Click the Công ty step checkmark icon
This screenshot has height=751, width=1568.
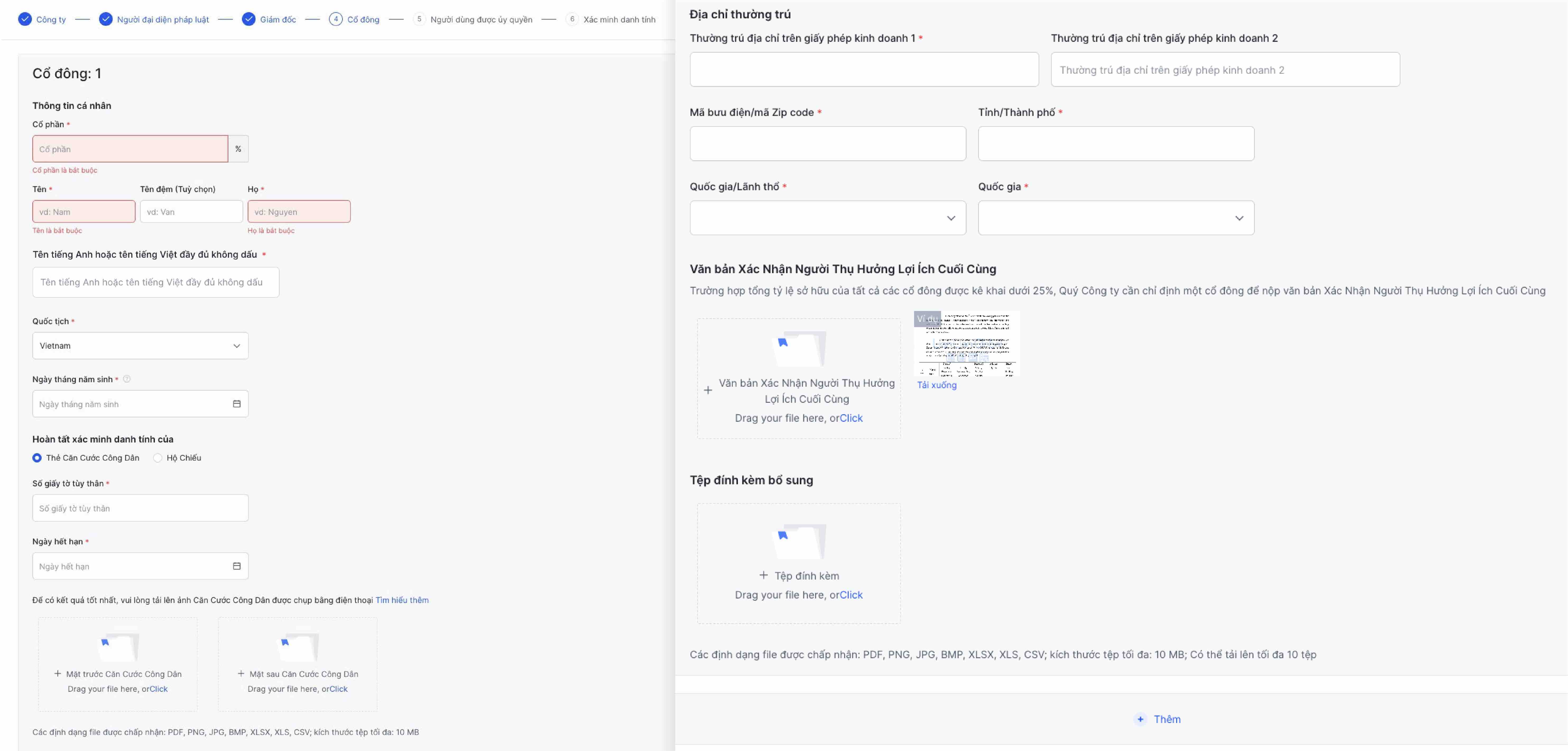point(25,19)
